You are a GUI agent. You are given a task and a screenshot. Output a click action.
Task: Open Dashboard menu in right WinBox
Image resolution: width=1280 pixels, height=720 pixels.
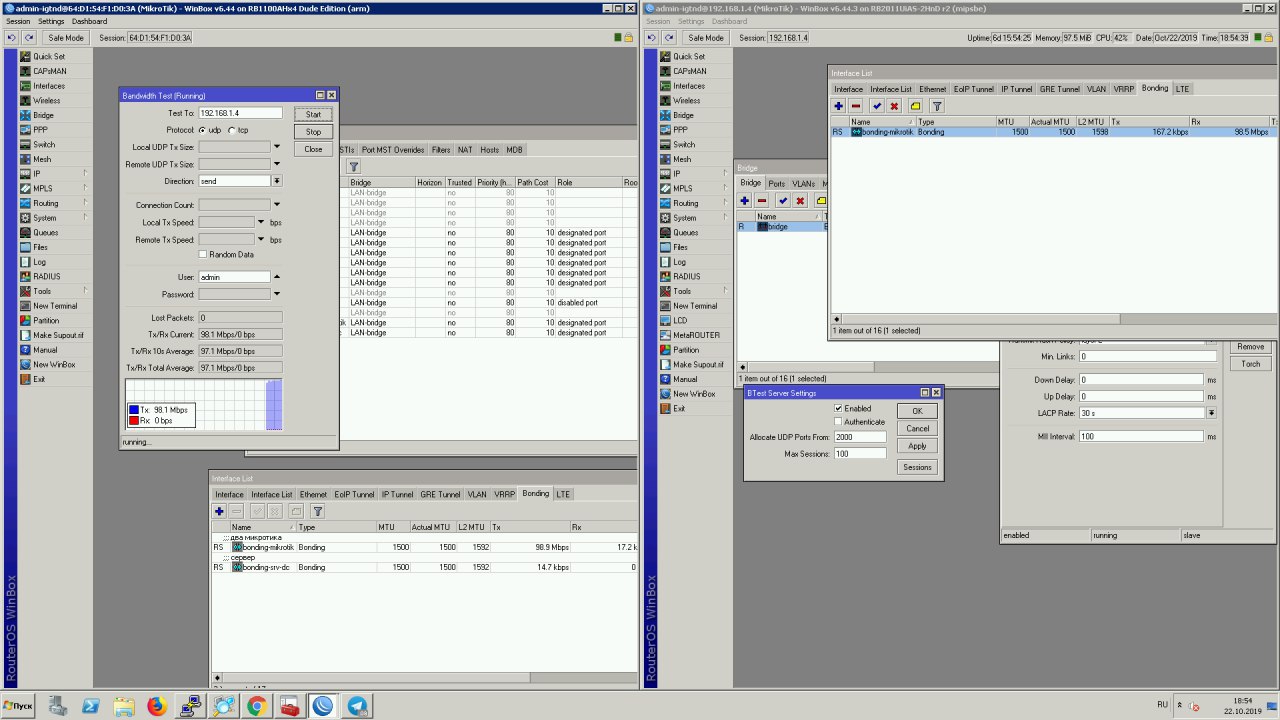click(x=729, y=21)
